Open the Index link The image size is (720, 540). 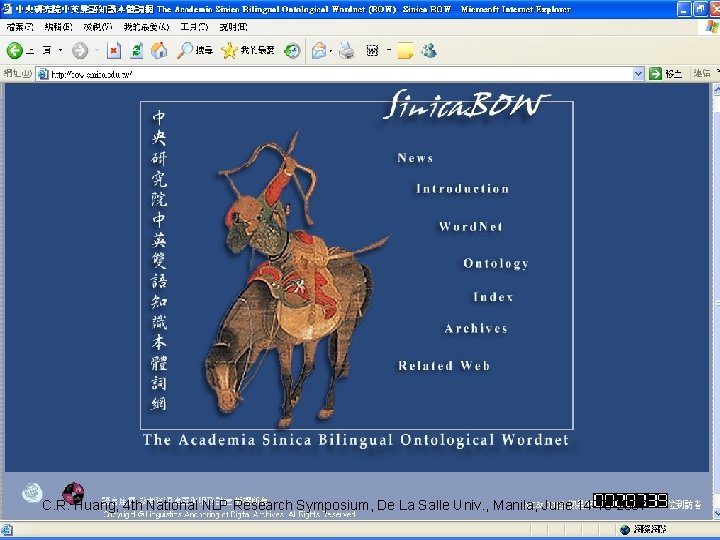tap(493, 297)
